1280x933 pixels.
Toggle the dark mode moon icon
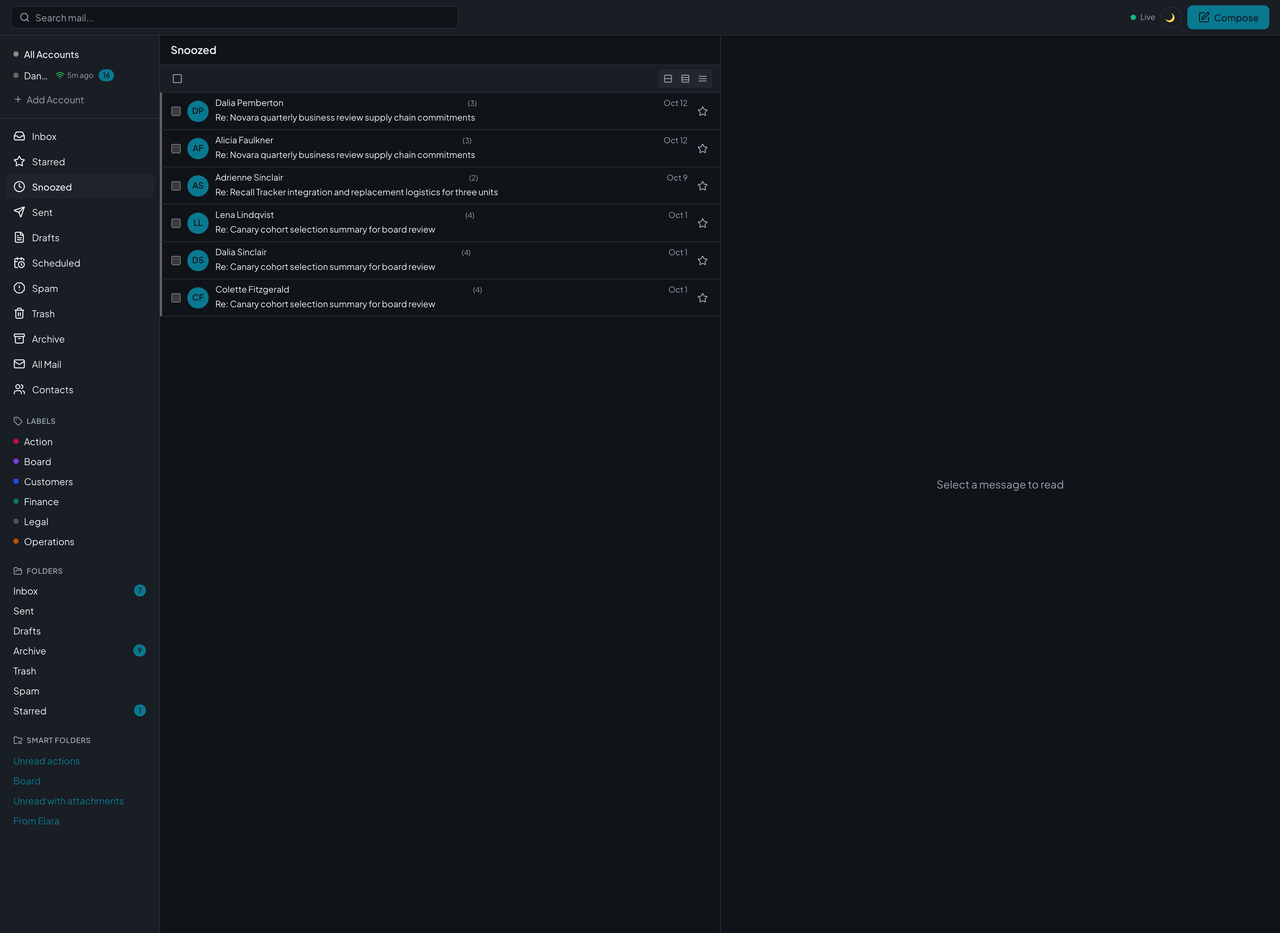pyautogui.click(x=1170, y=17)
